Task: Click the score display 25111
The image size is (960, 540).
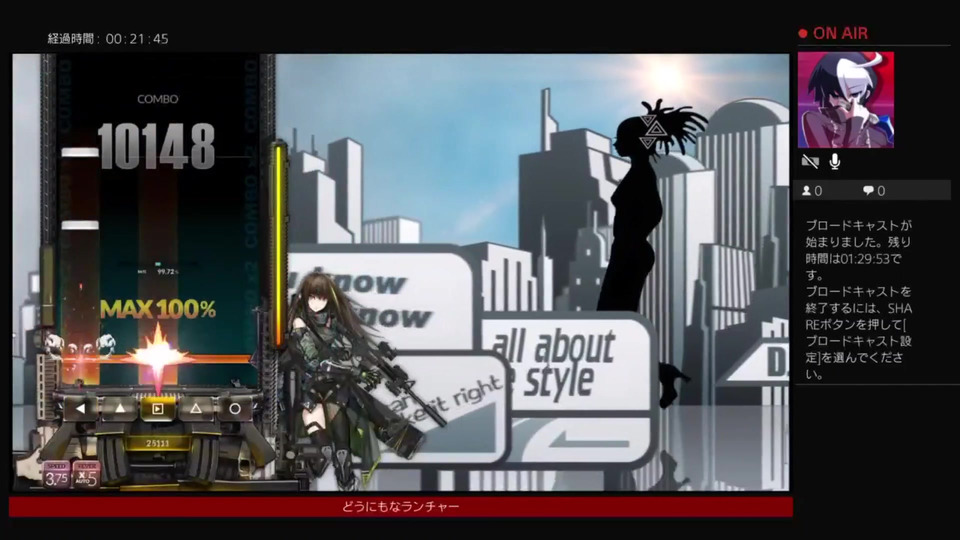Action: coord(157,443)
